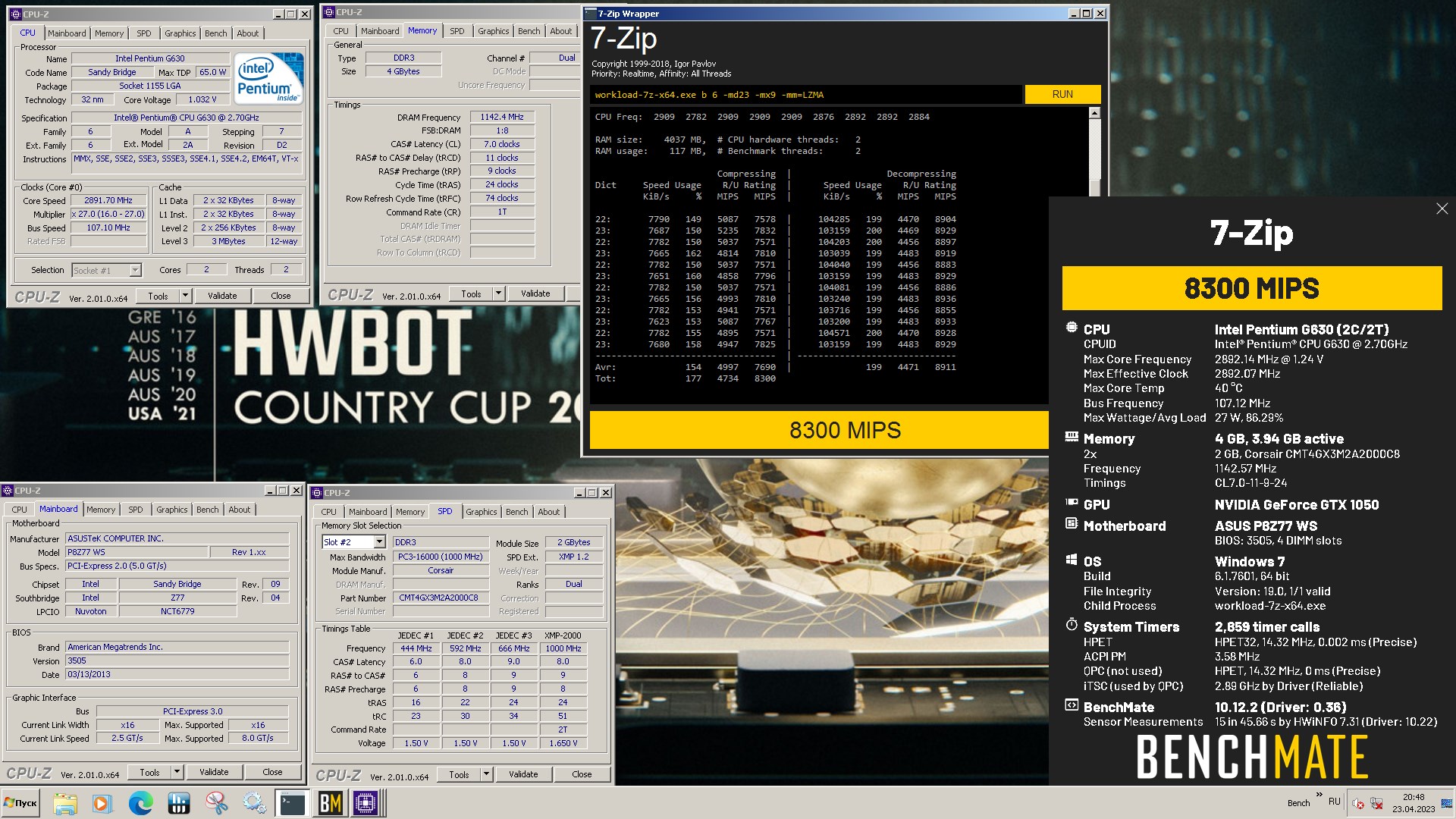Click Close in the SPD window

(582, 774)
